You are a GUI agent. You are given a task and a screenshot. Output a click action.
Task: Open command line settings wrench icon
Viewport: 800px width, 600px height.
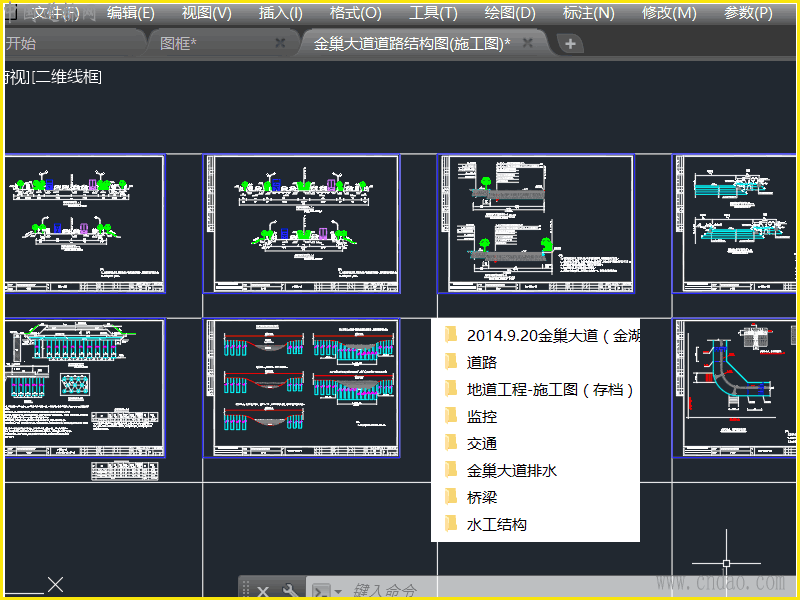pyautogui.click(x=290, y=591)
